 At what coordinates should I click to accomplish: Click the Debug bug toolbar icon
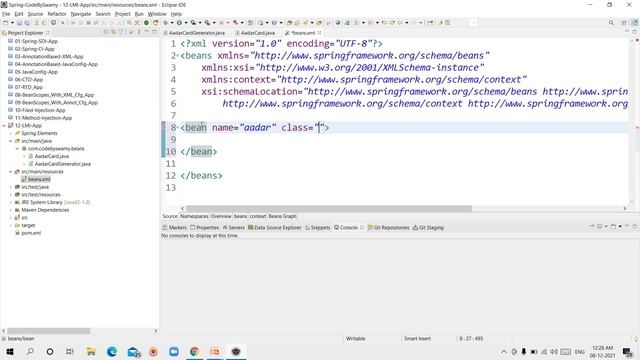point(165,23)
